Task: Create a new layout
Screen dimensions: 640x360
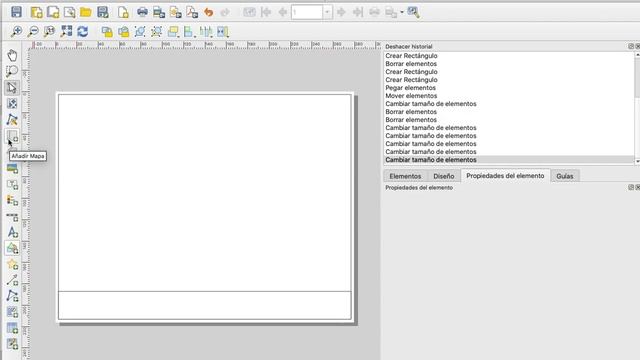Action: pyautogui.click(x=36, y=12)
